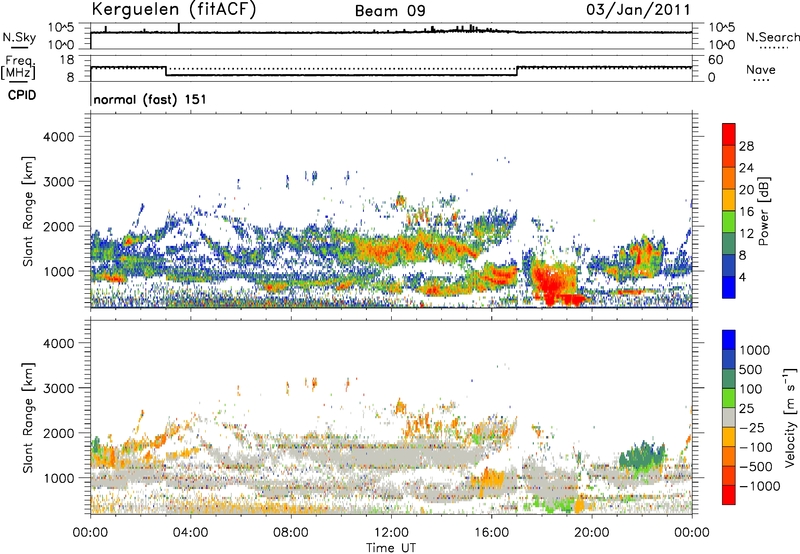Click the "16:00" time tick label
Image resolution: width=800 pixels, height=554 pixels.
[x=491, y=533]
